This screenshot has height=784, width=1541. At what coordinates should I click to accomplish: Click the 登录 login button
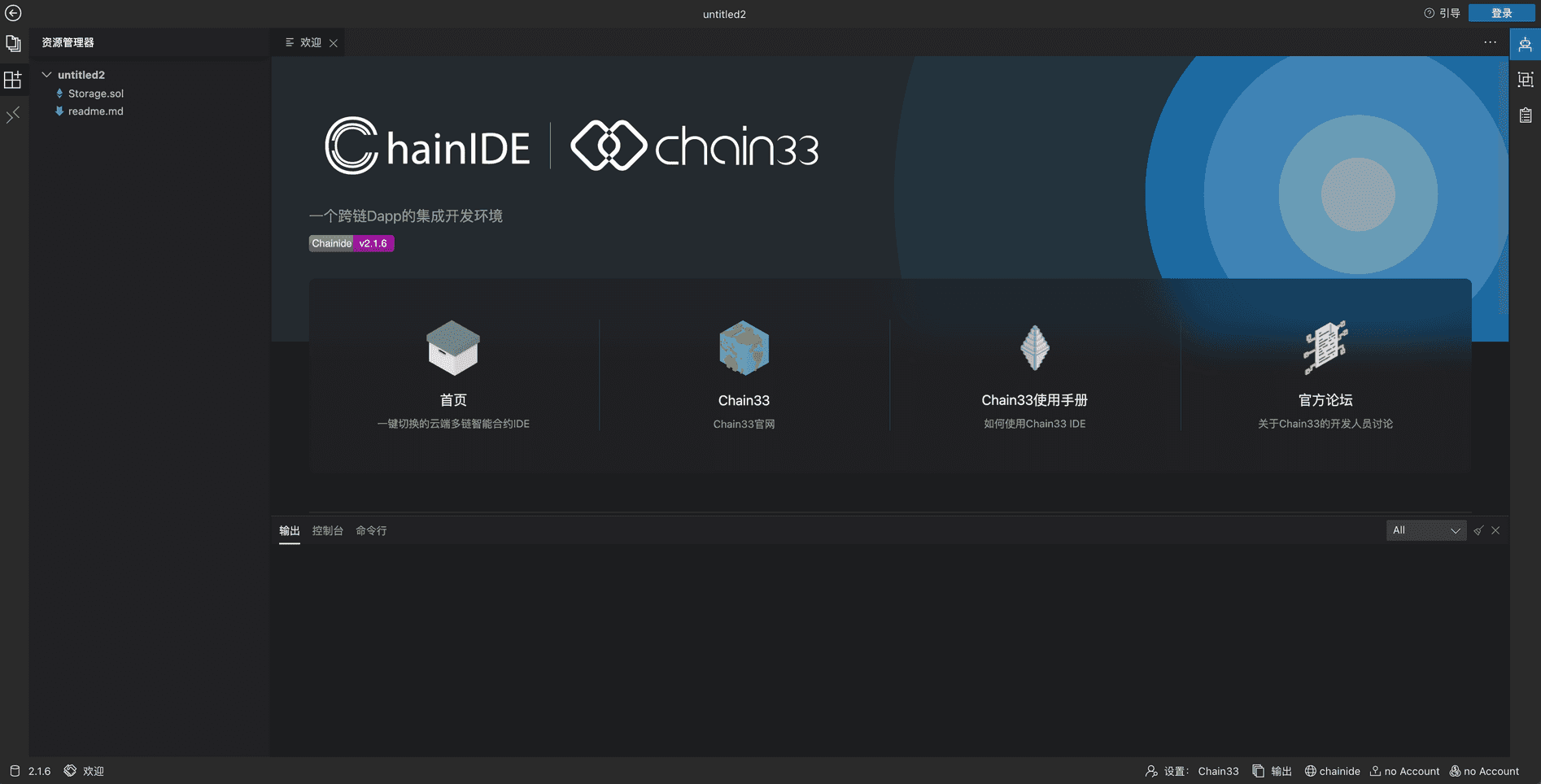(1502, 13)
